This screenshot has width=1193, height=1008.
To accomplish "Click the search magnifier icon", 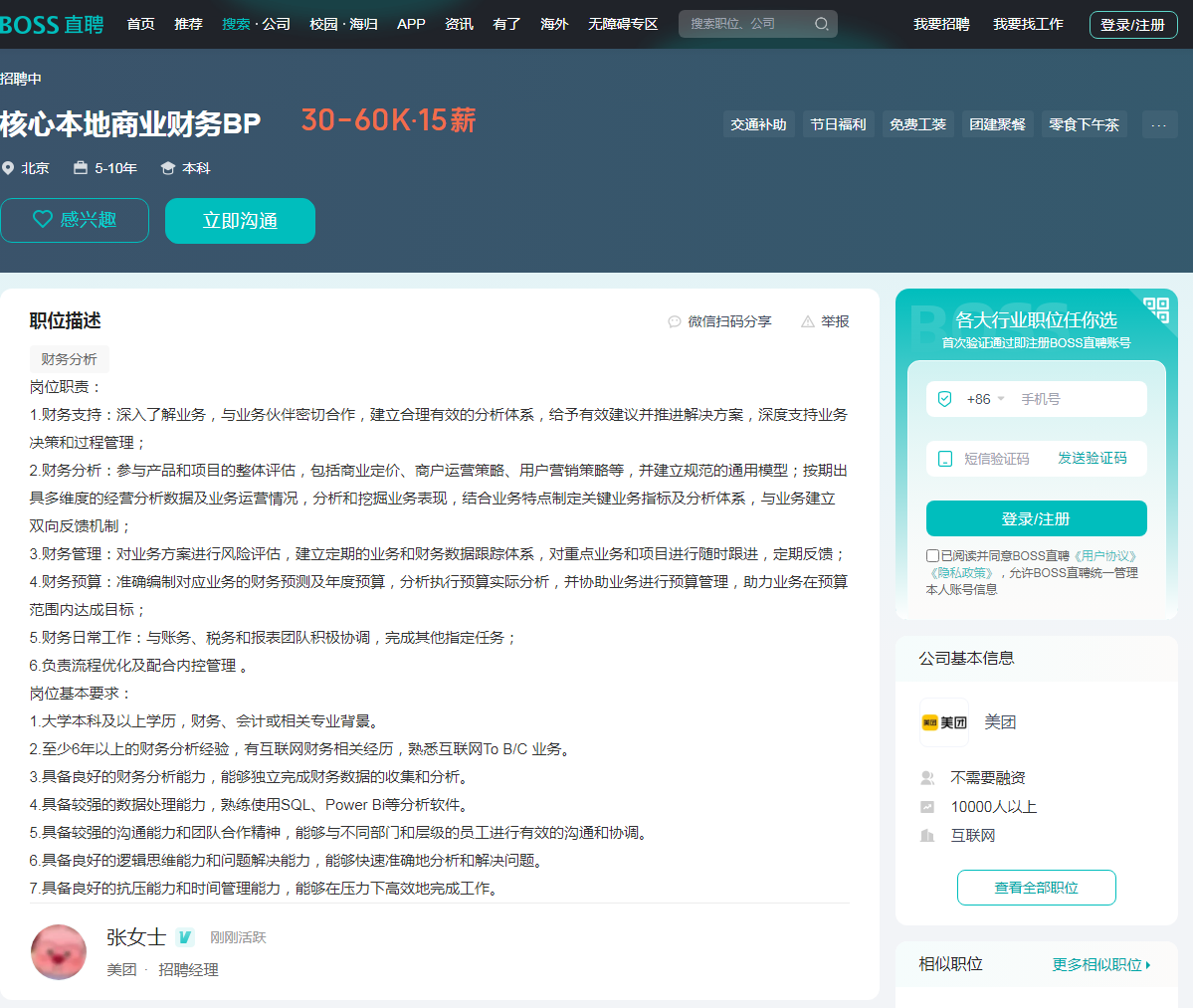I will (x=822, y=23).
